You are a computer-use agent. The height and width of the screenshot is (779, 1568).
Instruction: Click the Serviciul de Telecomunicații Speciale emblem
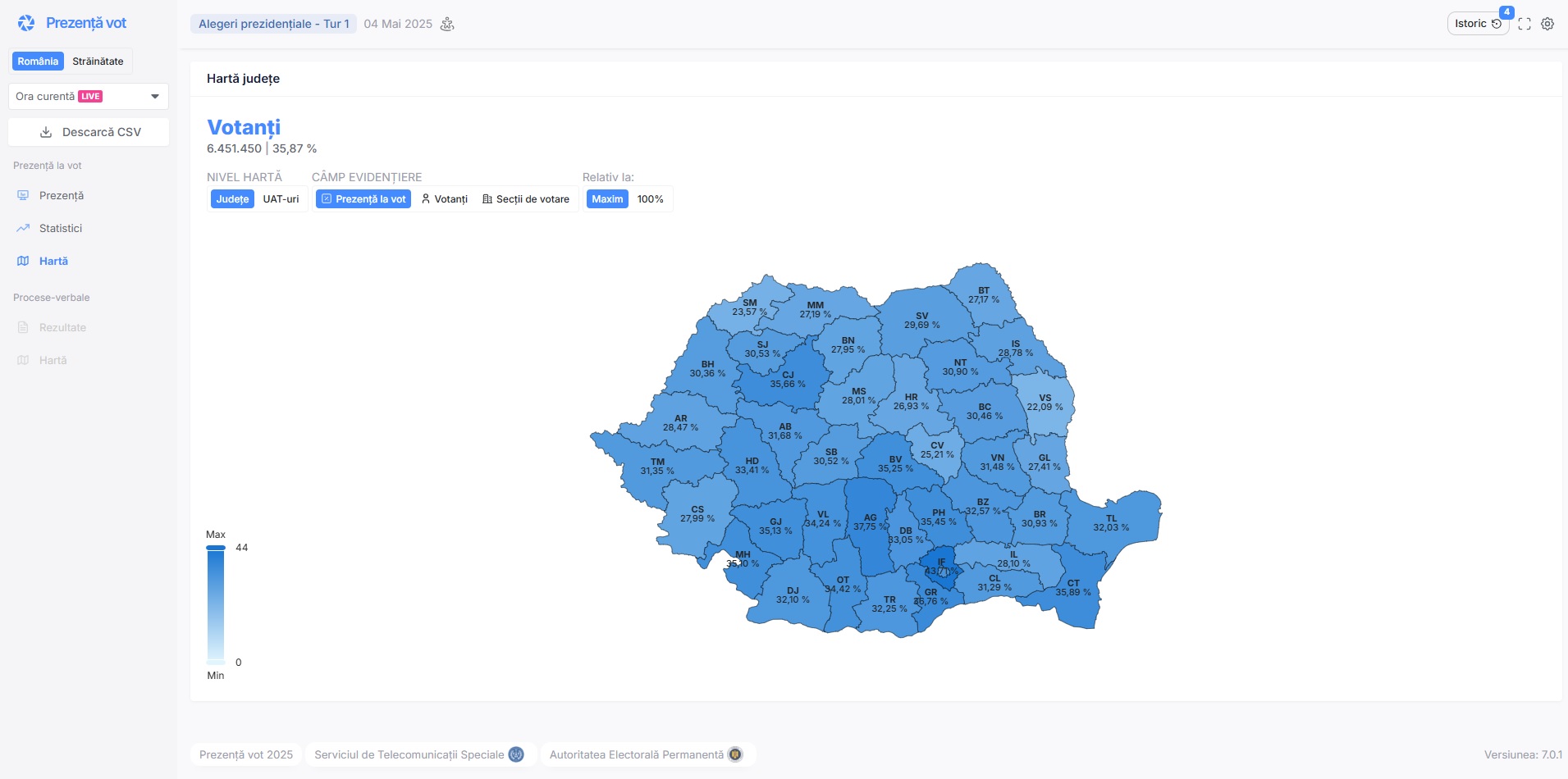point(516,754)
